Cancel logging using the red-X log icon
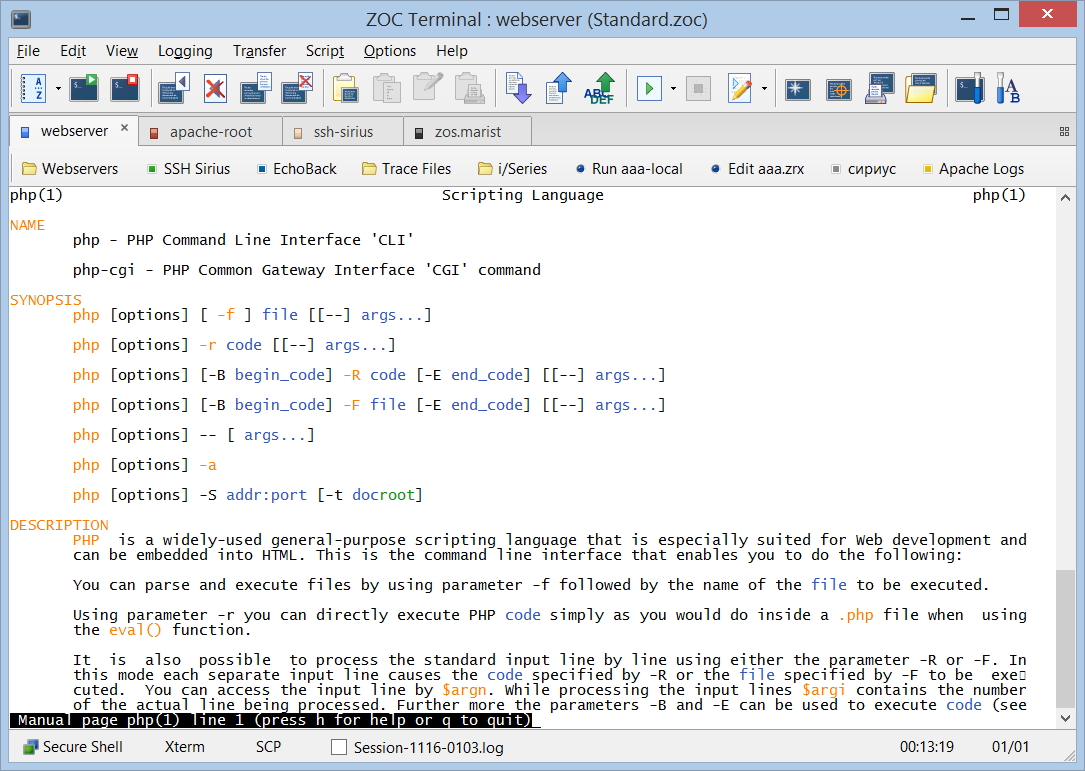Image resolution: width=1085 pixels, height=771 pixels. (213, 88)
